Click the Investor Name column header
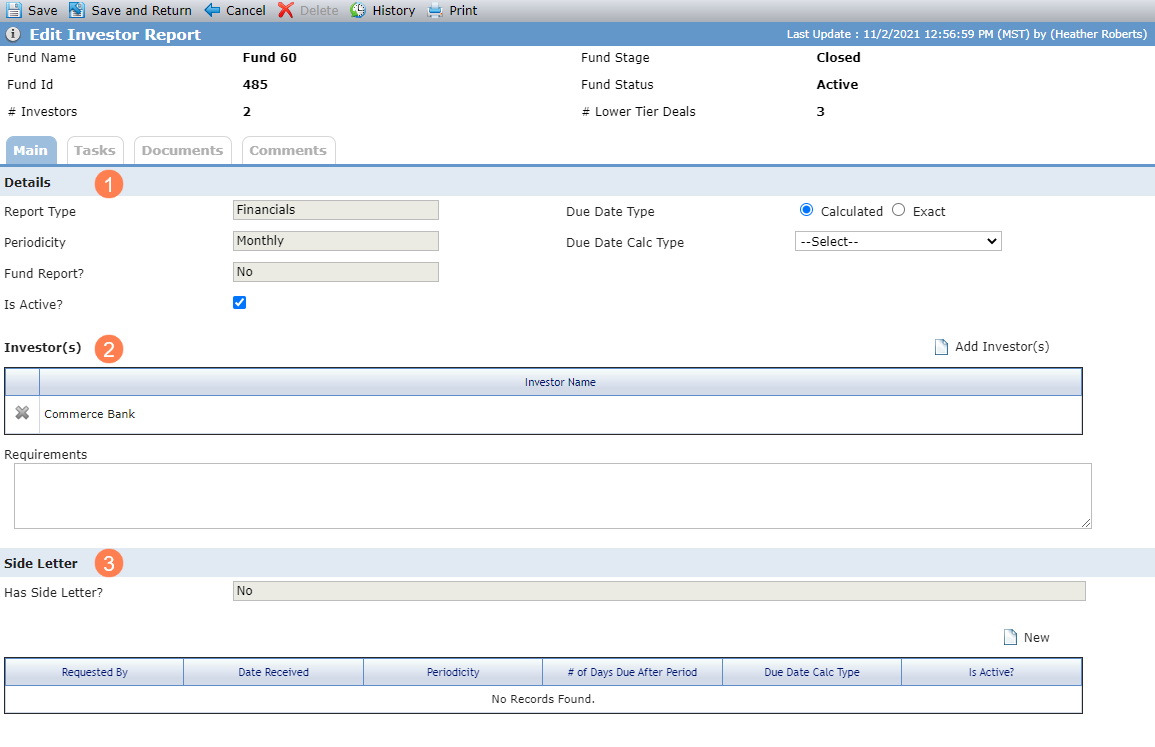The width and height of the screenshot is (1155, 747). click(560, 382)
